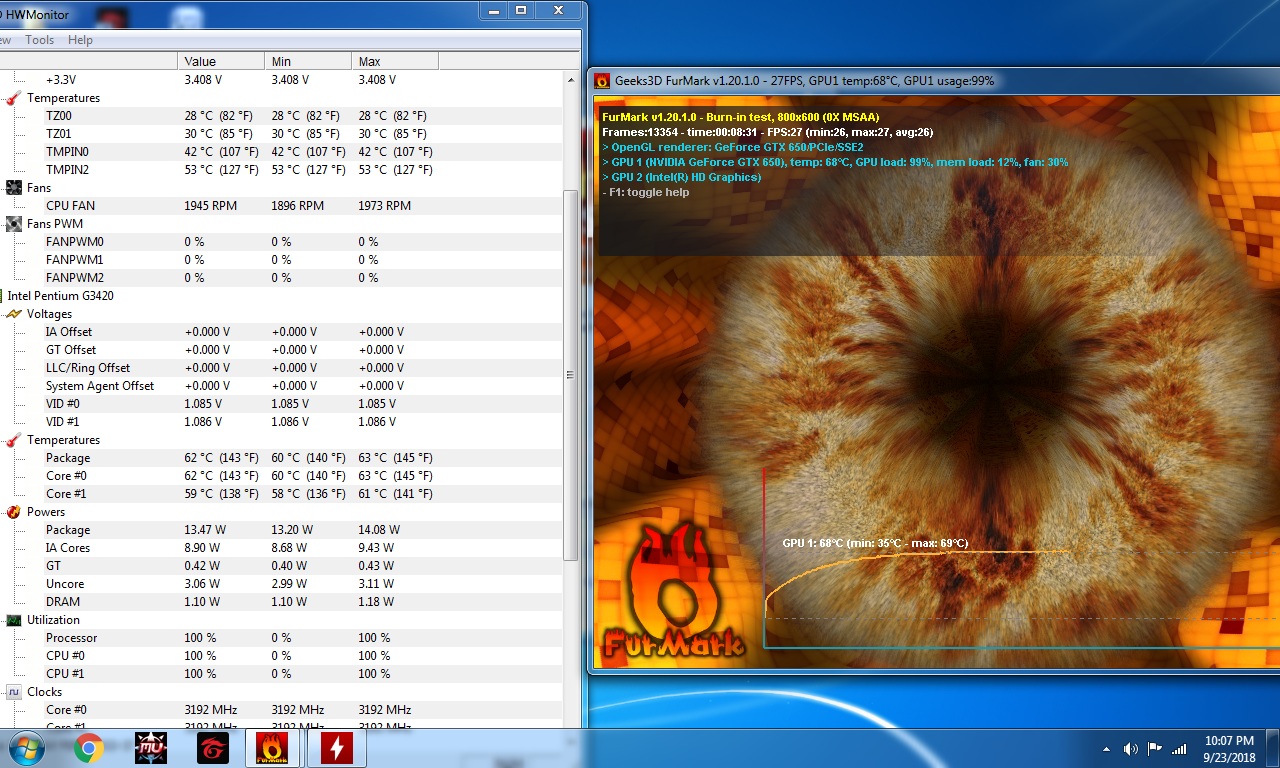Click the volume speaker tray icon
Screen dimensions: 1280x768
[x=1131, y=748]
